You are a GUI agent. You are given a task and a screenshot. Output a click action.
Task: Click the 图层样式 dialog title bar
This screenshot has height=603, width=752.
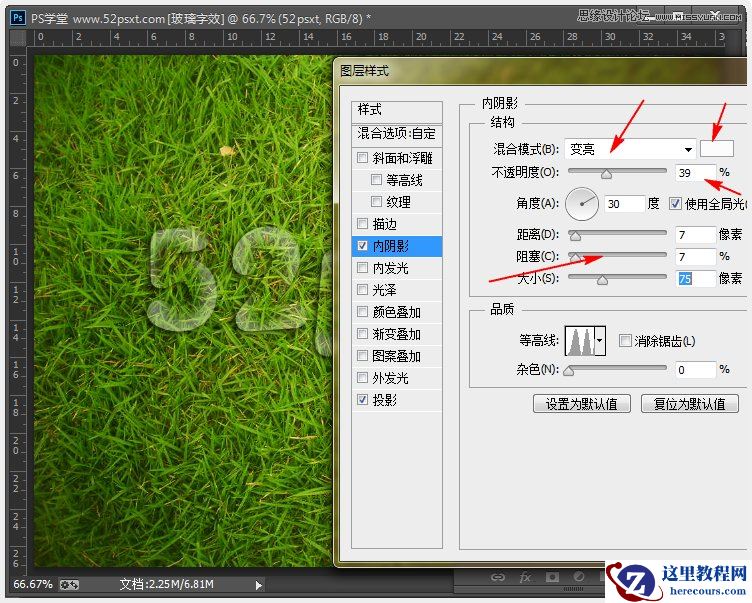(x=542, y=71)
